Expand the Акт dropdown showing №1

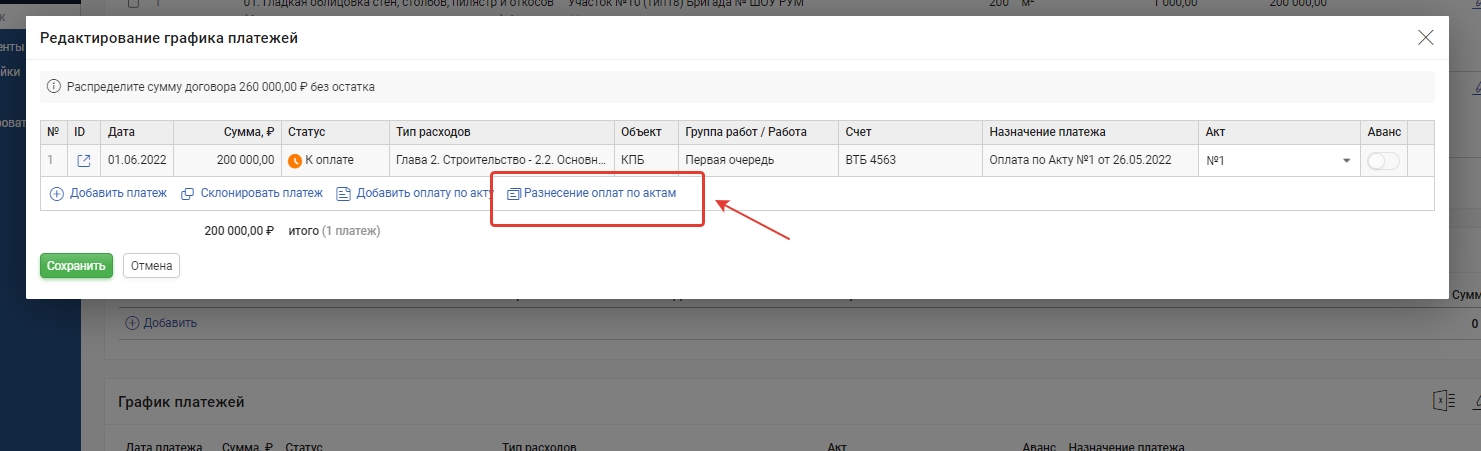pyautogui.click(x=1346, y=161)
